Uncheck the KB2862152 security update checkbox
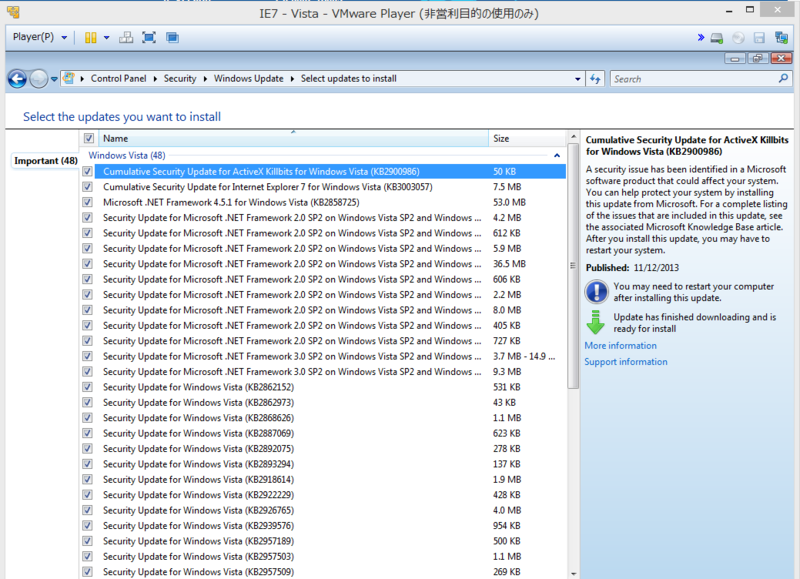The width and height of the screenshot is (800, 579). (87, 387)
